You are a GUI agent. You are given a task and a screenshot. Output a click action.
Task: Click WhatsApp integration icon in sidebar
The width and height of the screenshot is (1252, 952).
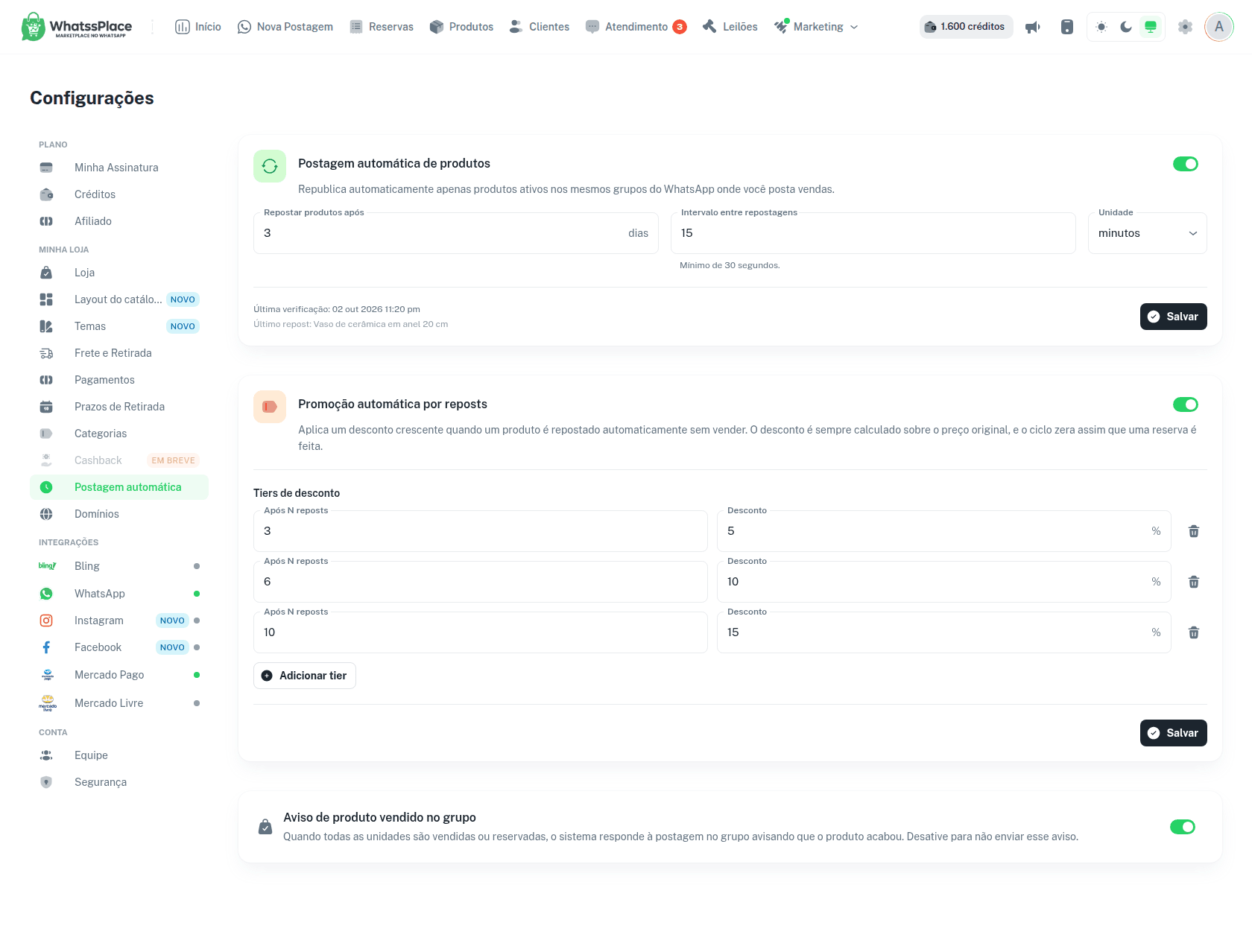click(x=46, y=594)
